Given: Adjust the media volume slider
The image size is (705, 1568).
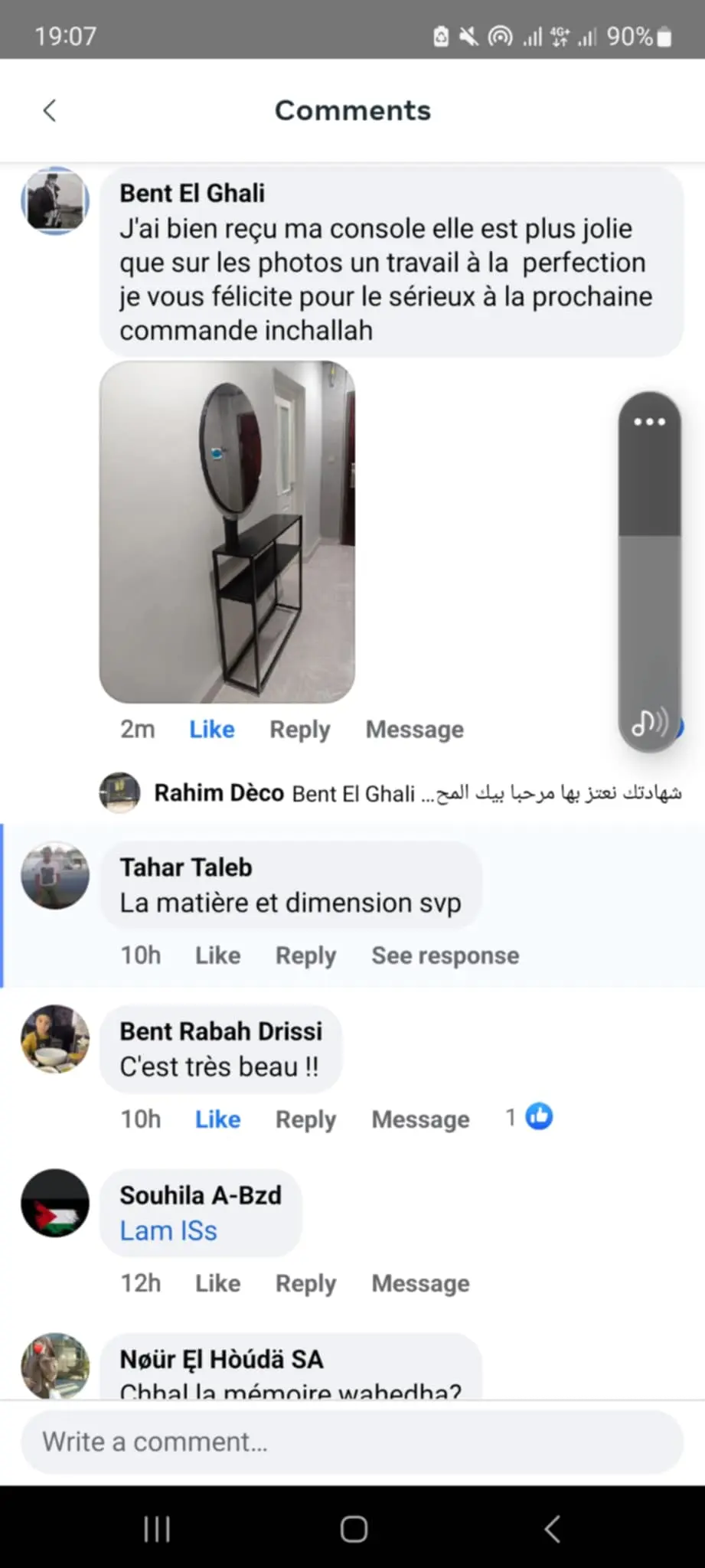Looking at the screenshot, I should point(649,571).
